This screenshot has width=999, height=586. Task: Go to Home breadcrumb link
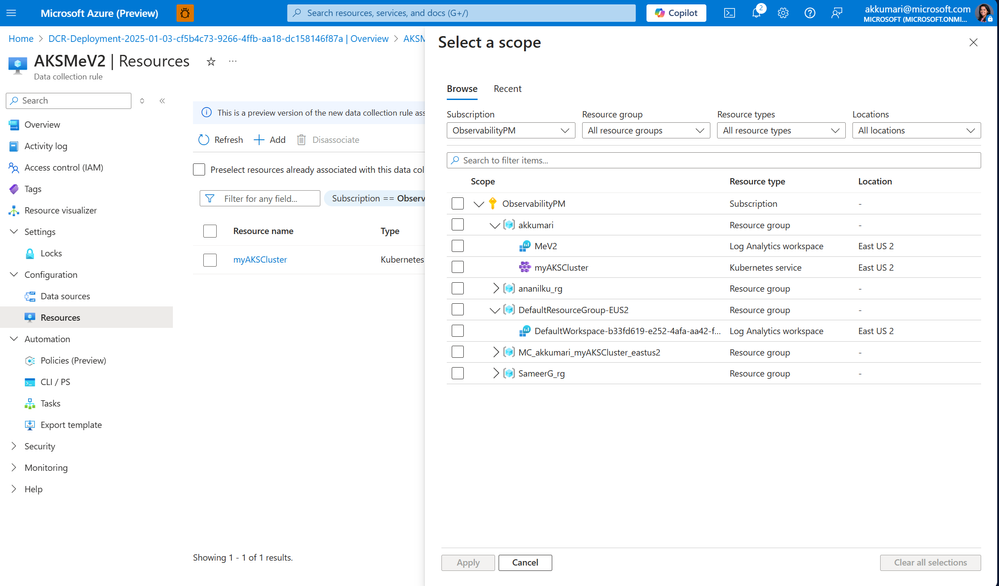point(21,39)
